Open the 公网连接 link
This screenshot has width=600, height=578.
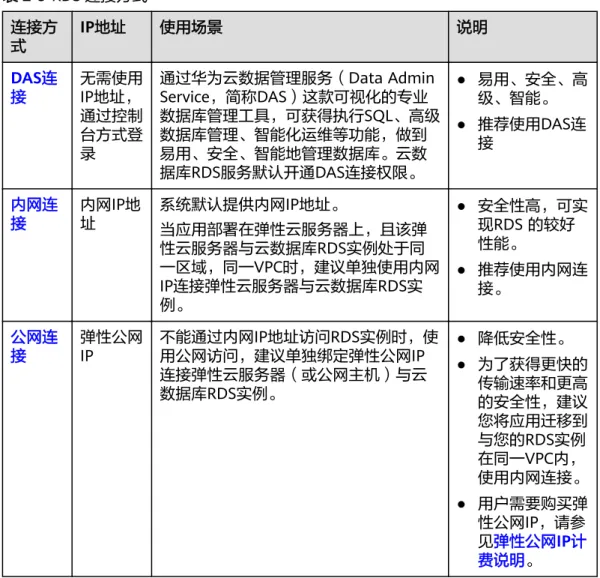point(34,347)
